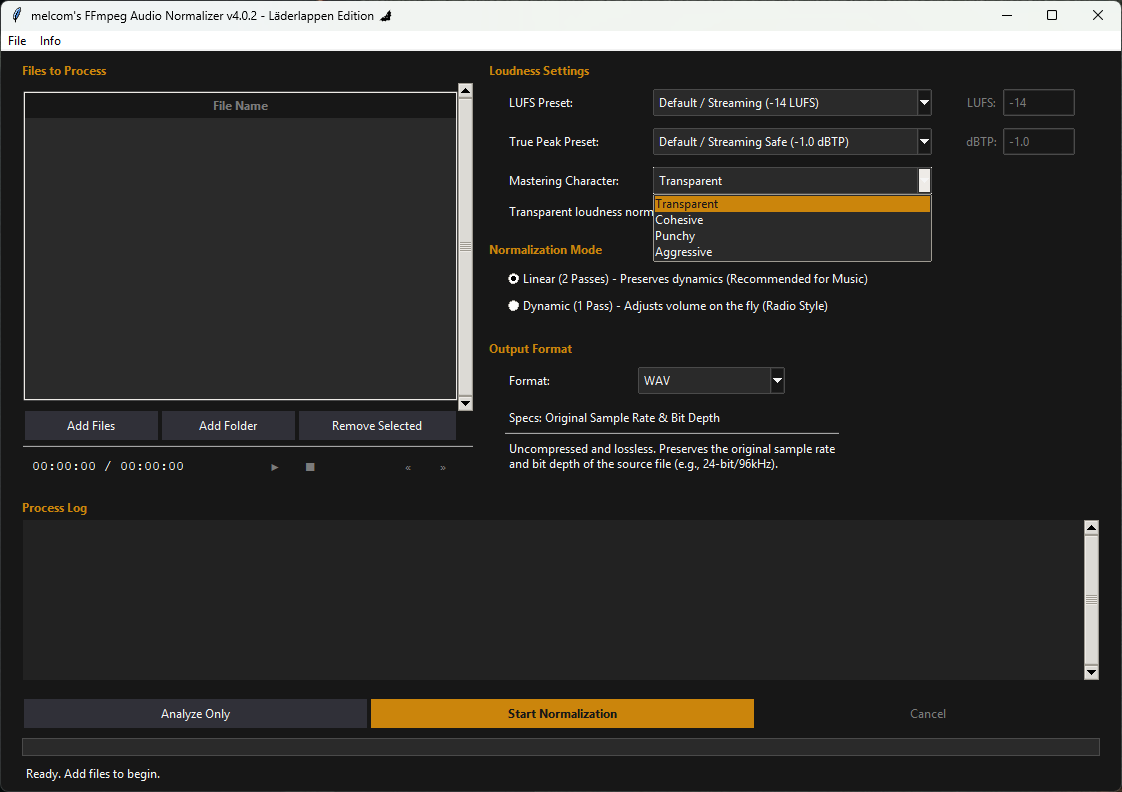
Task: Click the Files to Process heading
Action: pyautogui.click(x=64, y=71)
